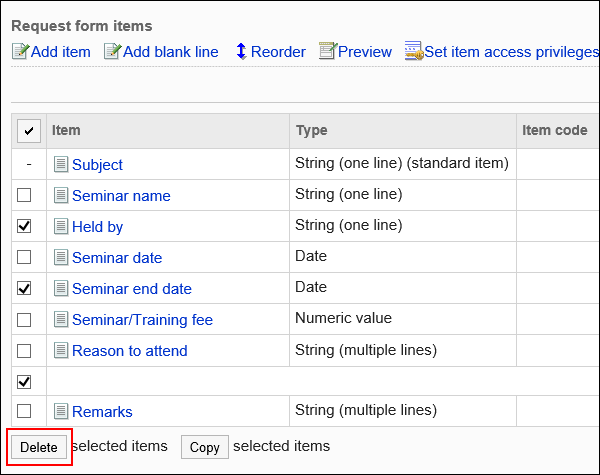Image resolution: width=600 pixels, height=475 pixels.
Task: Open the Subject item link
Action: (x=97, y=165)
